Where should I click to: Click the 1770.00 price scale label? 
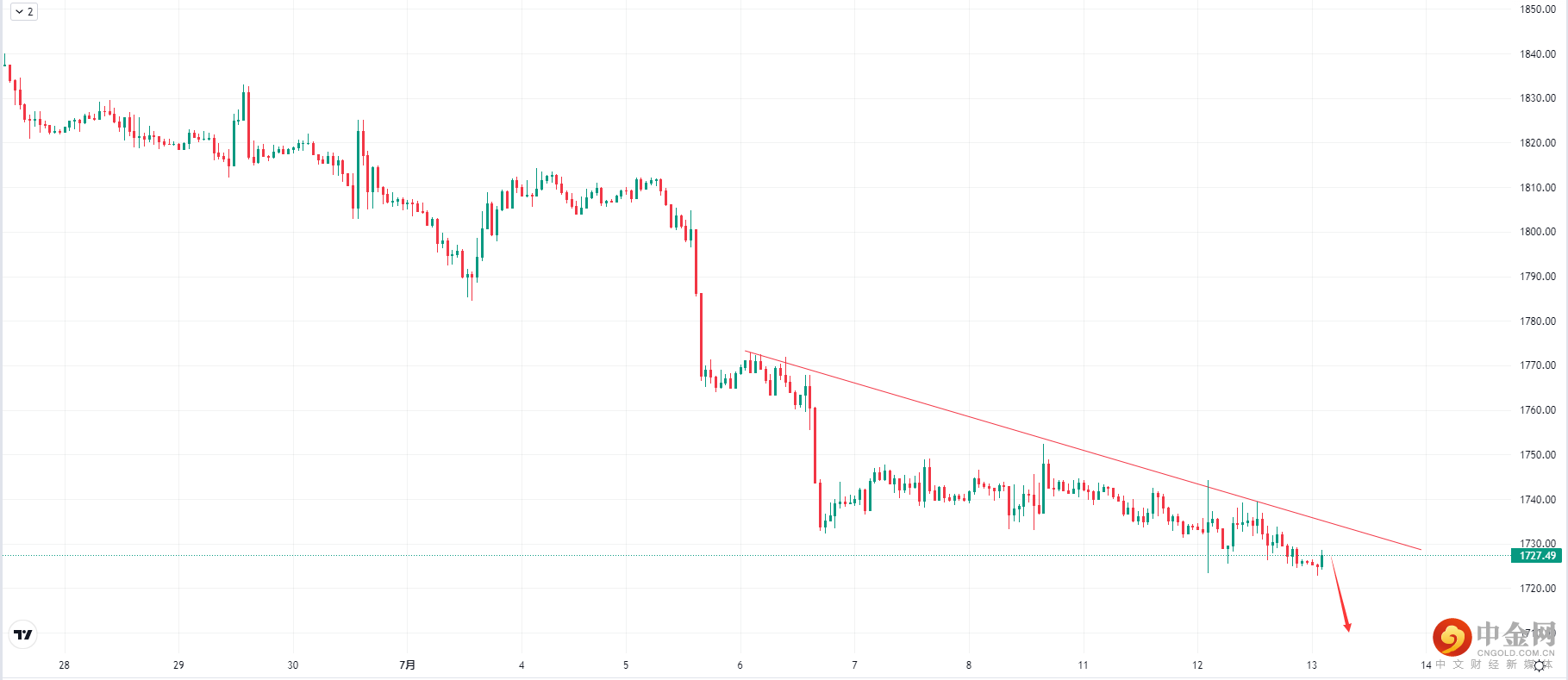[x=1537, y=365]
